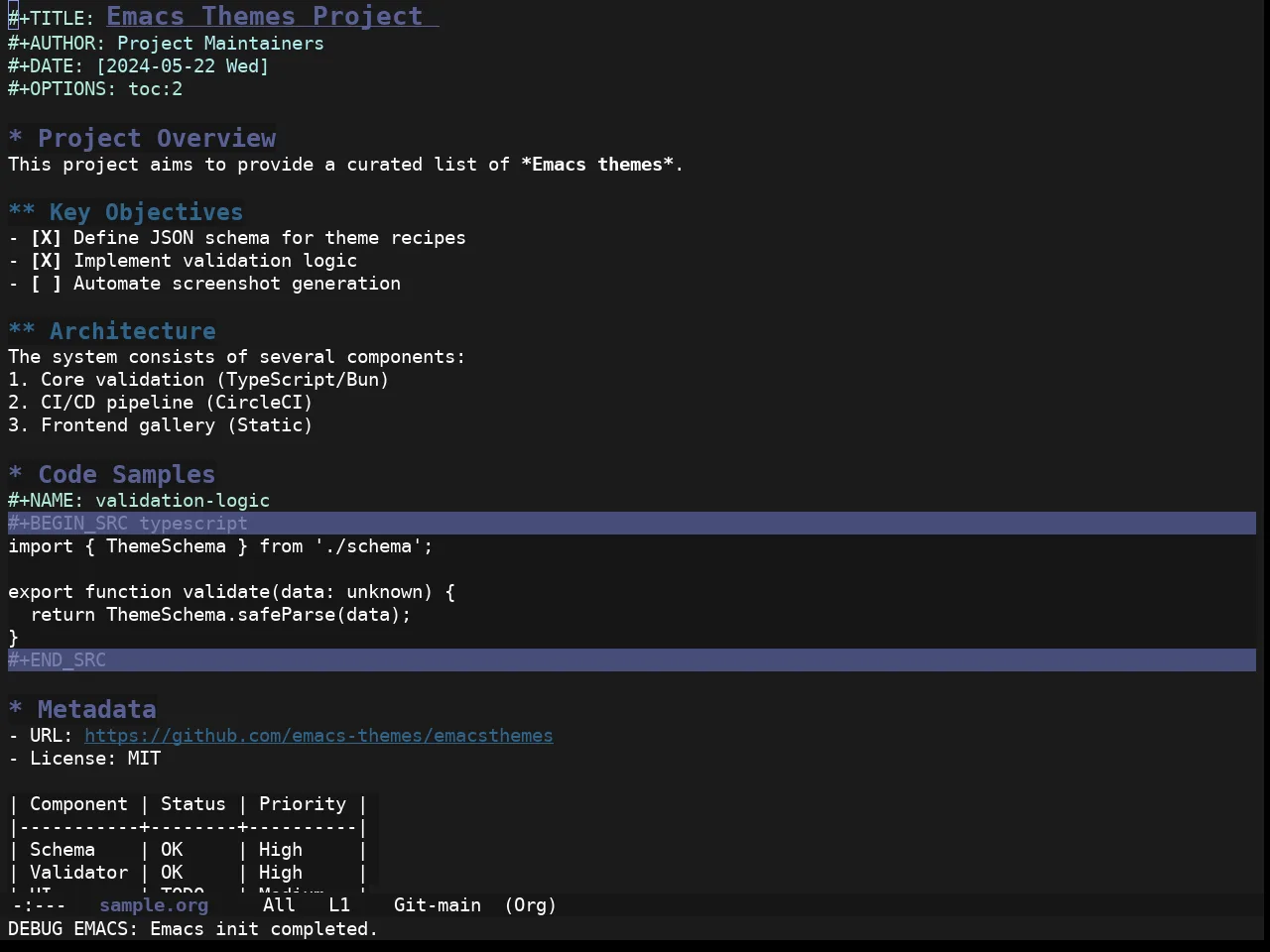Click the #+END_SRC block footer line
The height and width of the screenshot is (952, 1270).
tap(632, 660)
